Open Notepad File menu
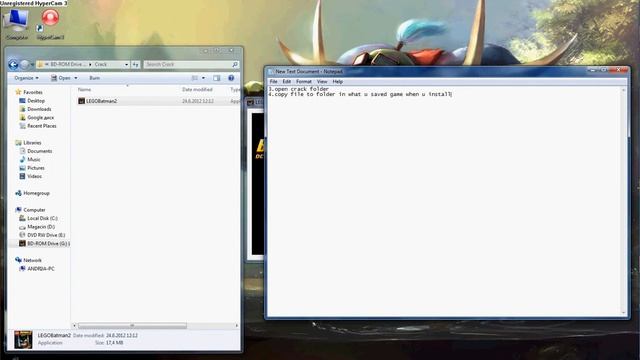The width and height of the screenshot is (640, 360). (x=273, y=82)
